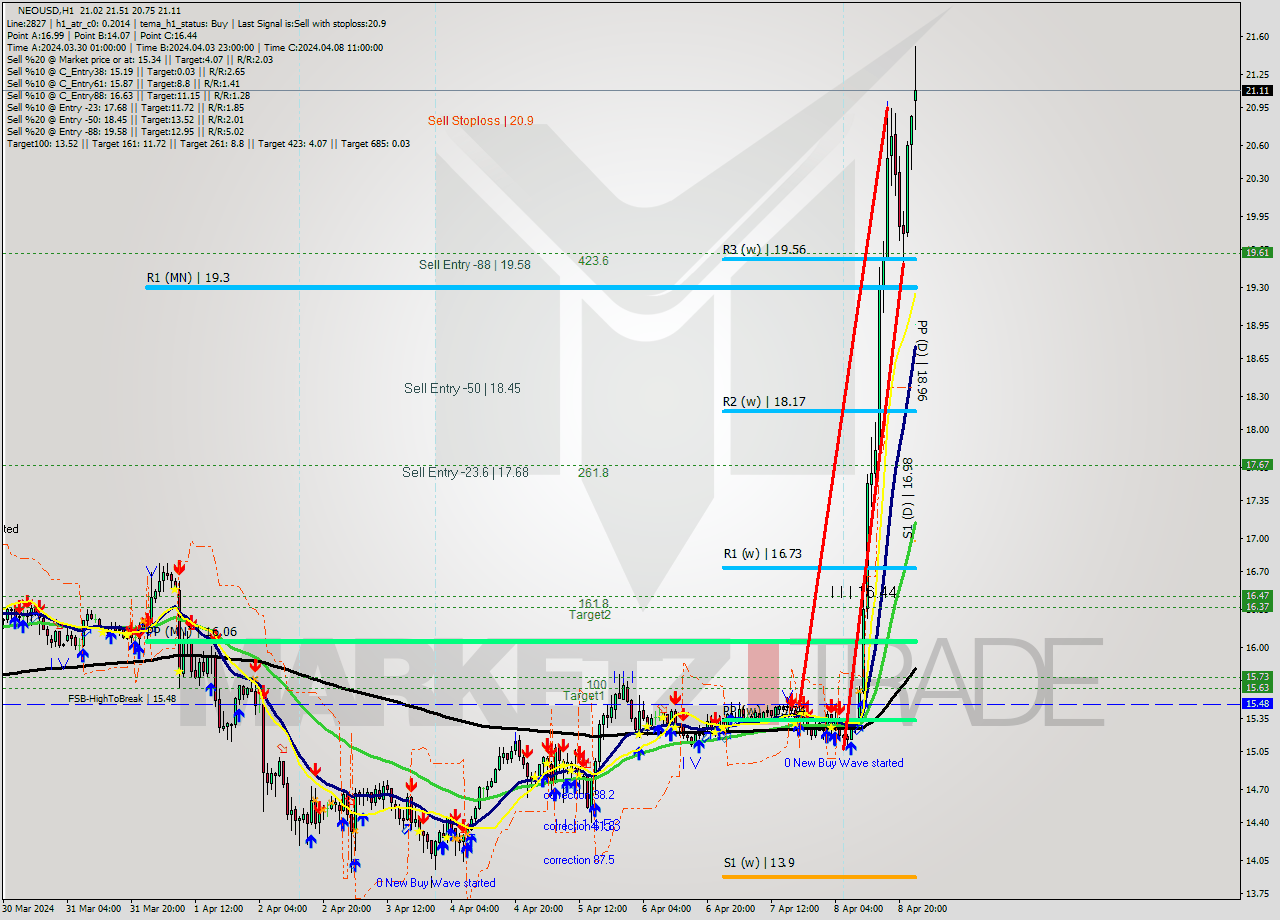Viewport: 1280px width, 920px height.
Task: Select the 'Sell %20 @ Entry -88: 19.58' line
Action: [125, 131]
